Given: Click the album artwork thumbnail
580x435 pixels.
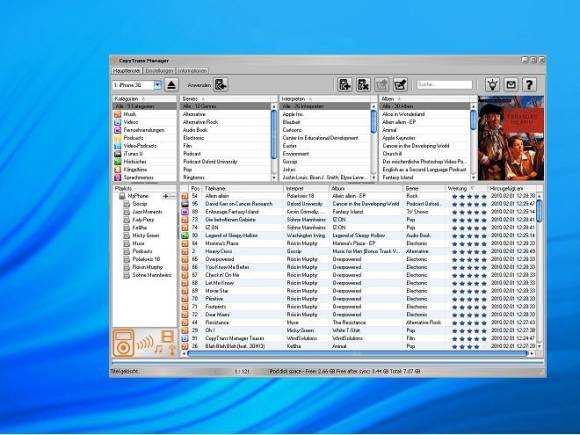Looking at the screenshot, I should click(x=511, y=138).
